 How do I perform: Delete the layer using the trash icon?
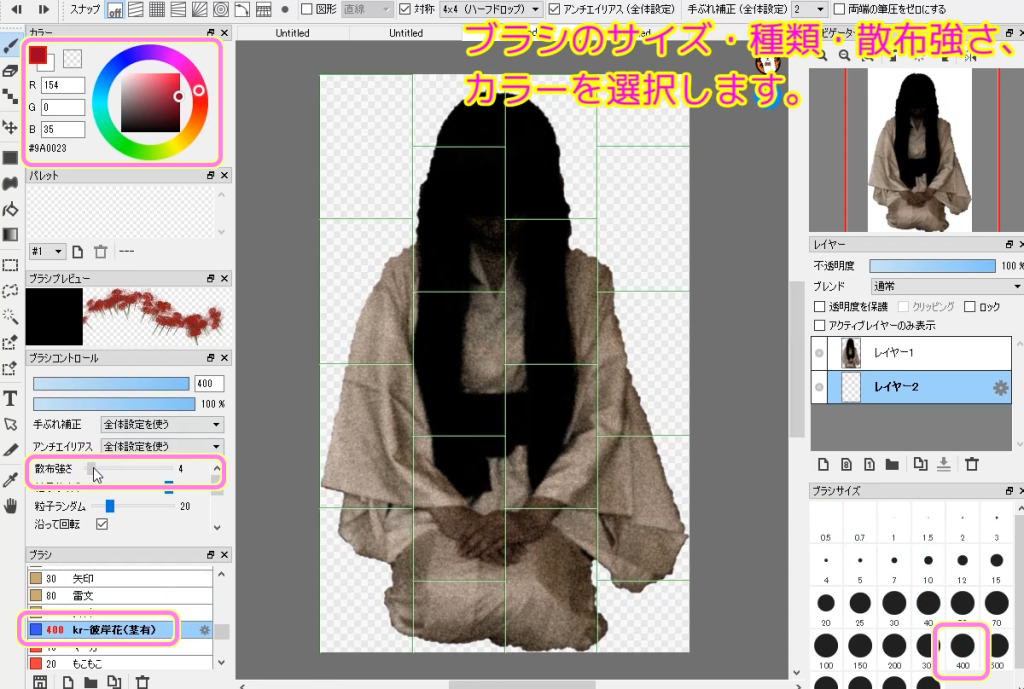coord(971,462)
